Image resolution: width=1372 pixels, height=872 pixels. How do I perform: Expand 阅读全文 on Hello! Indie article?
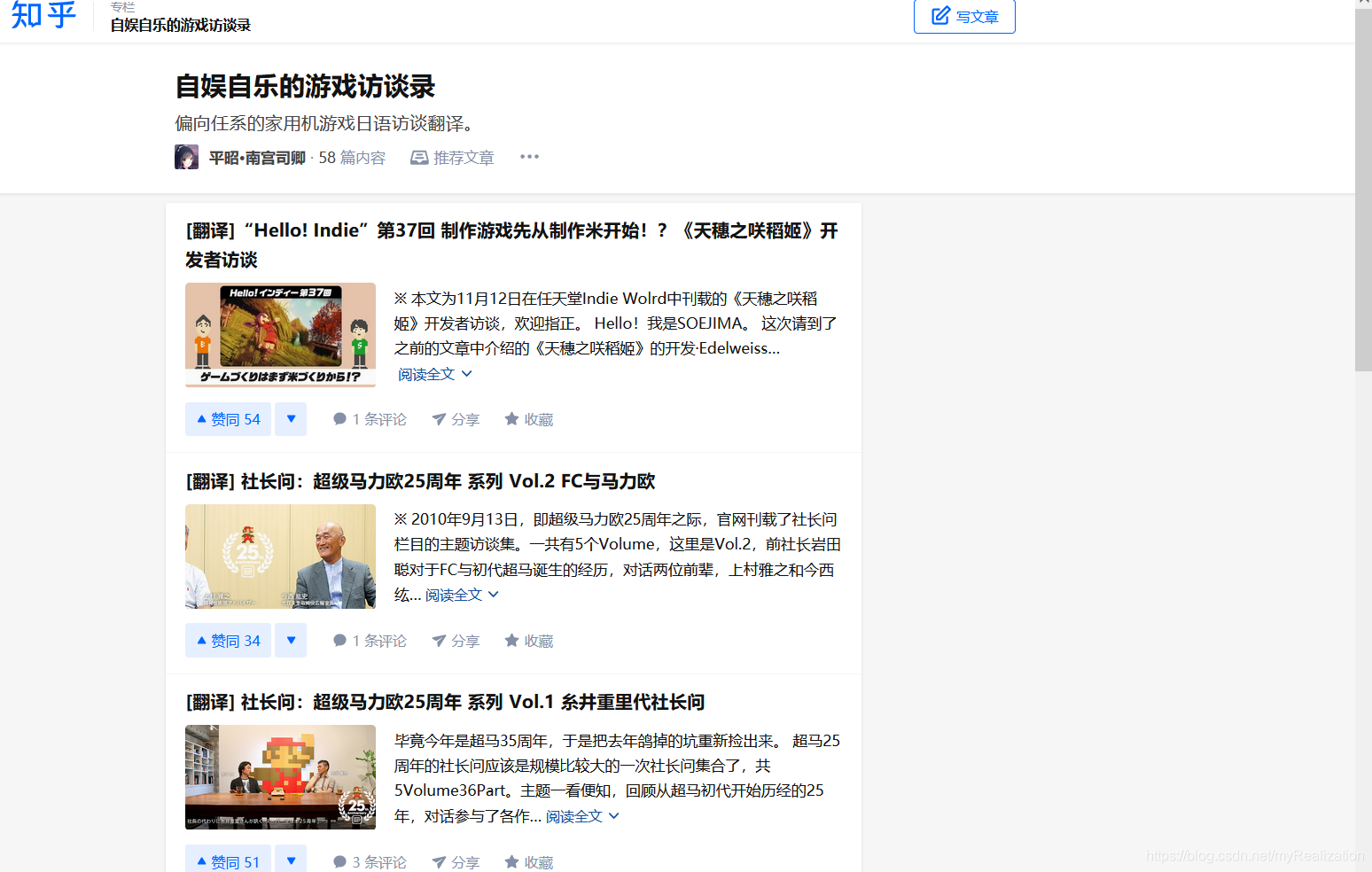[x=434, y=374]
